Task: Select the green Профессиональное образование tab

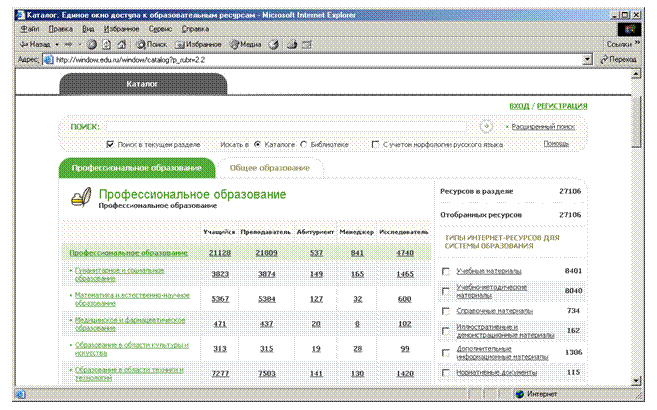Action: [137, 168]
